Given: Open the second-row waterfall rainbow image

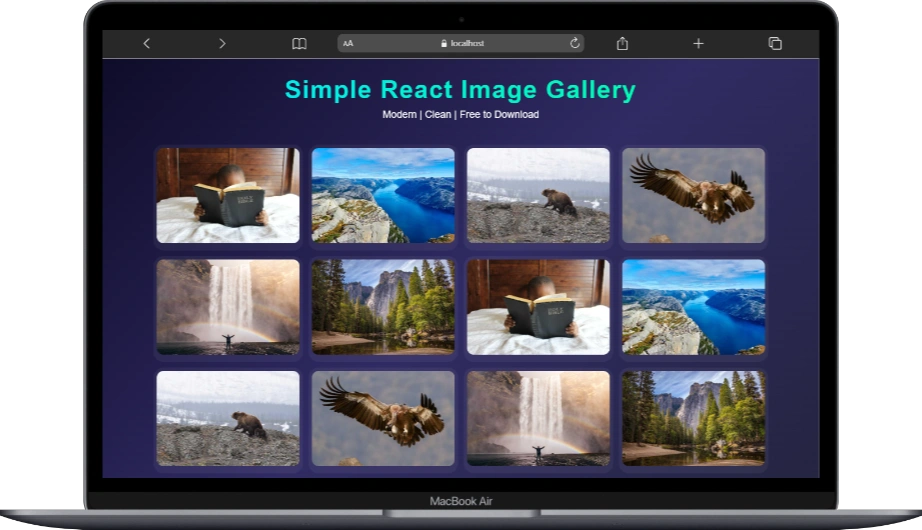Looking at the screenshot, I should coord(228,307).
